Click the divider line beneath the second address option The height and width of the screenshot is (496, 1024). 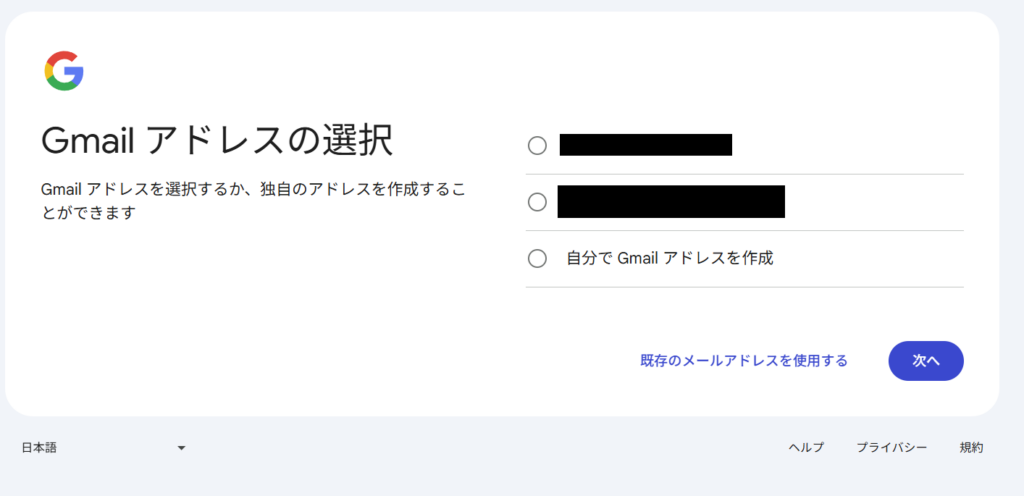click(744, 230)
